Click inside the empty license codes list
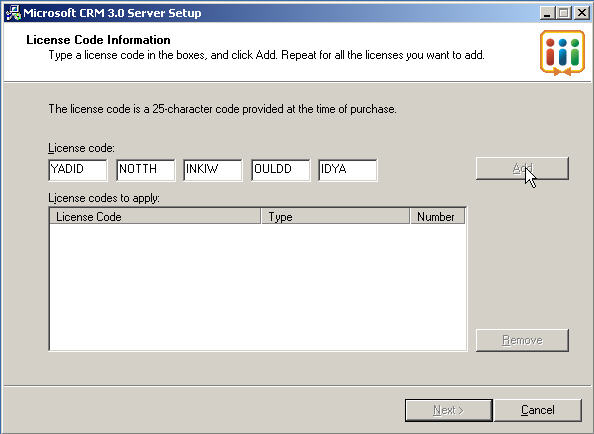Image resolution: width=594 pixels, height=434 pixels. click(258, 287)
